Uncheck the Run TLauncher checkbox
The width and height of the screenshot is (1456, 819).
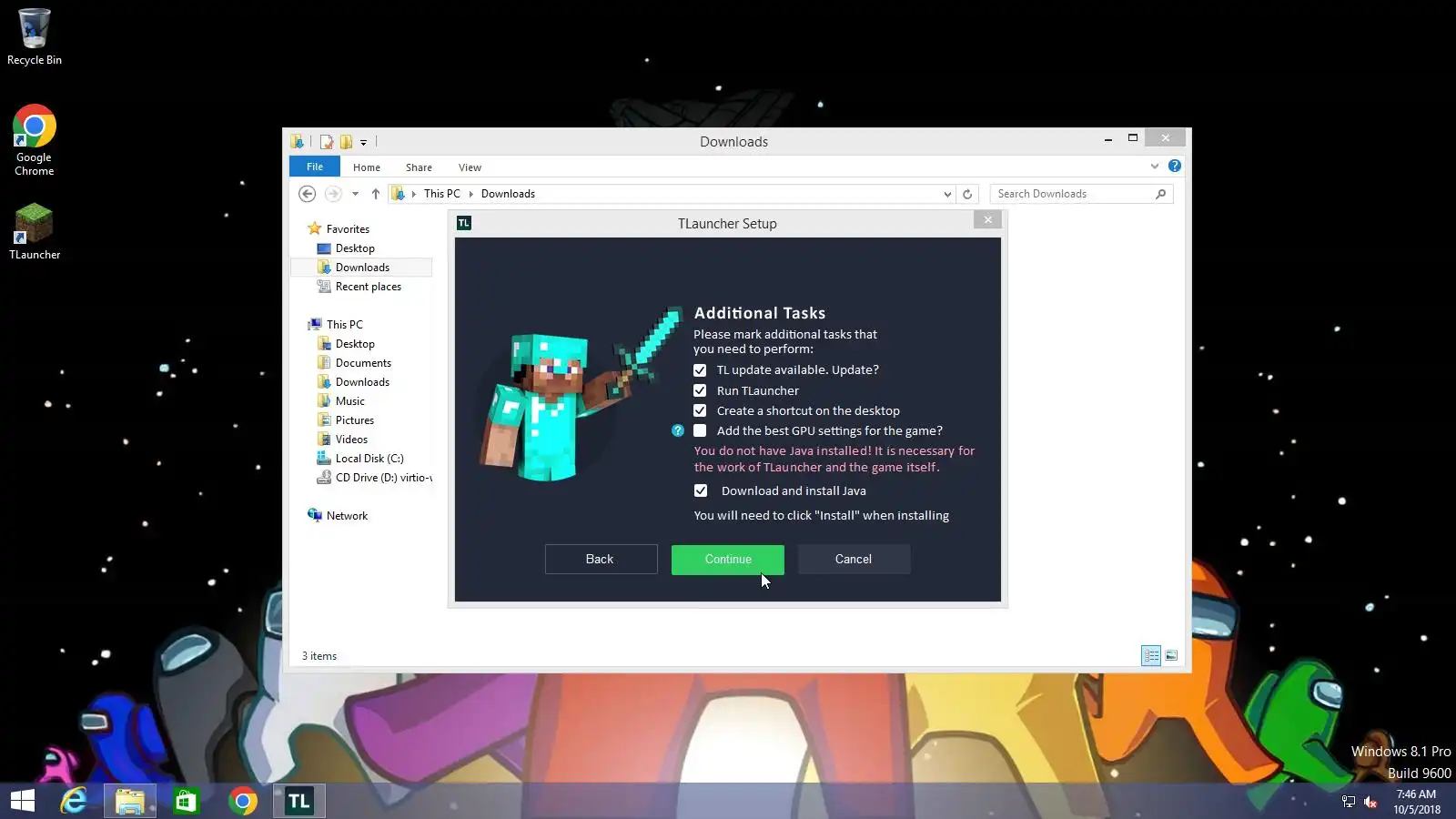tap(700, 390)
